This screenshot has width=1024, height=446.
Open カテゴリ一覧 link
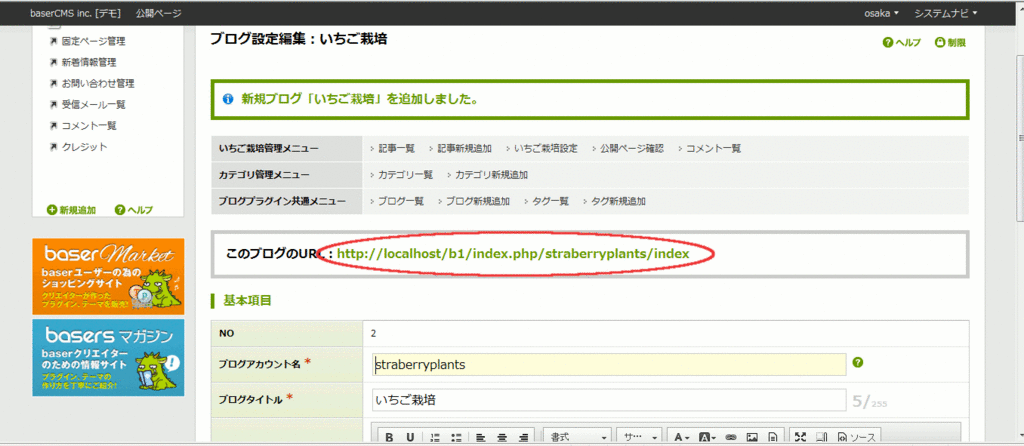pos(406,175)
